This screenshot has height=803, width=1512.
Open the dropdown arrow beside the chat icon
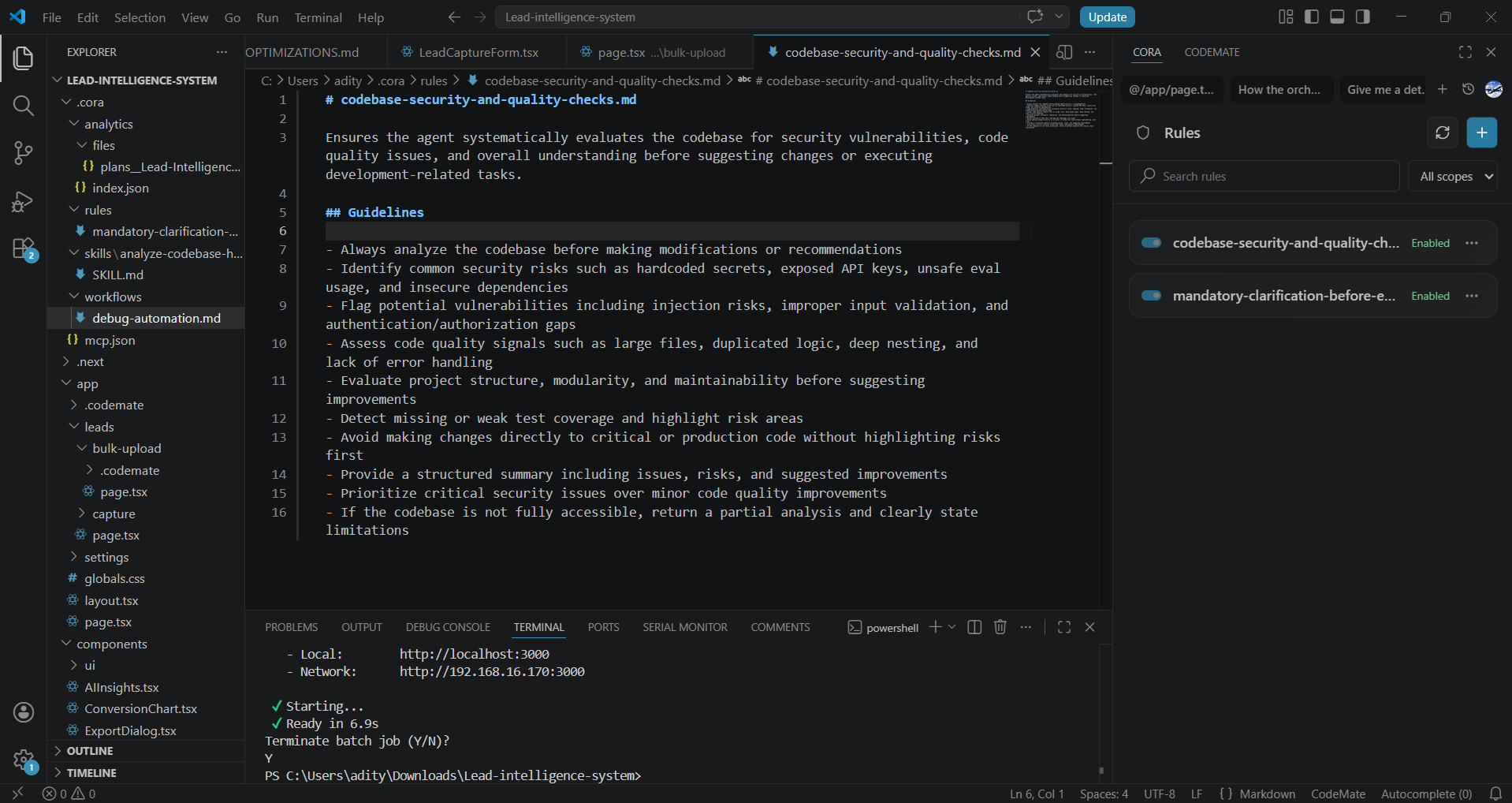point(1059,17)
